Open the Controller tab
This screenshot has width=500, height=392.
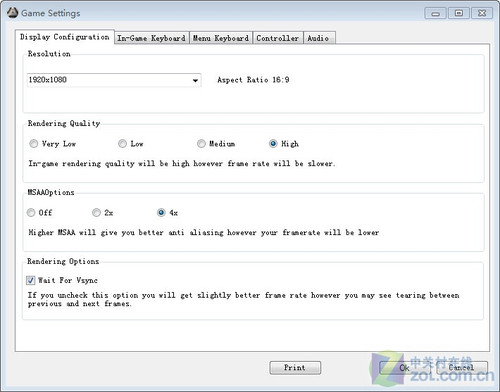tap(278, 38)
